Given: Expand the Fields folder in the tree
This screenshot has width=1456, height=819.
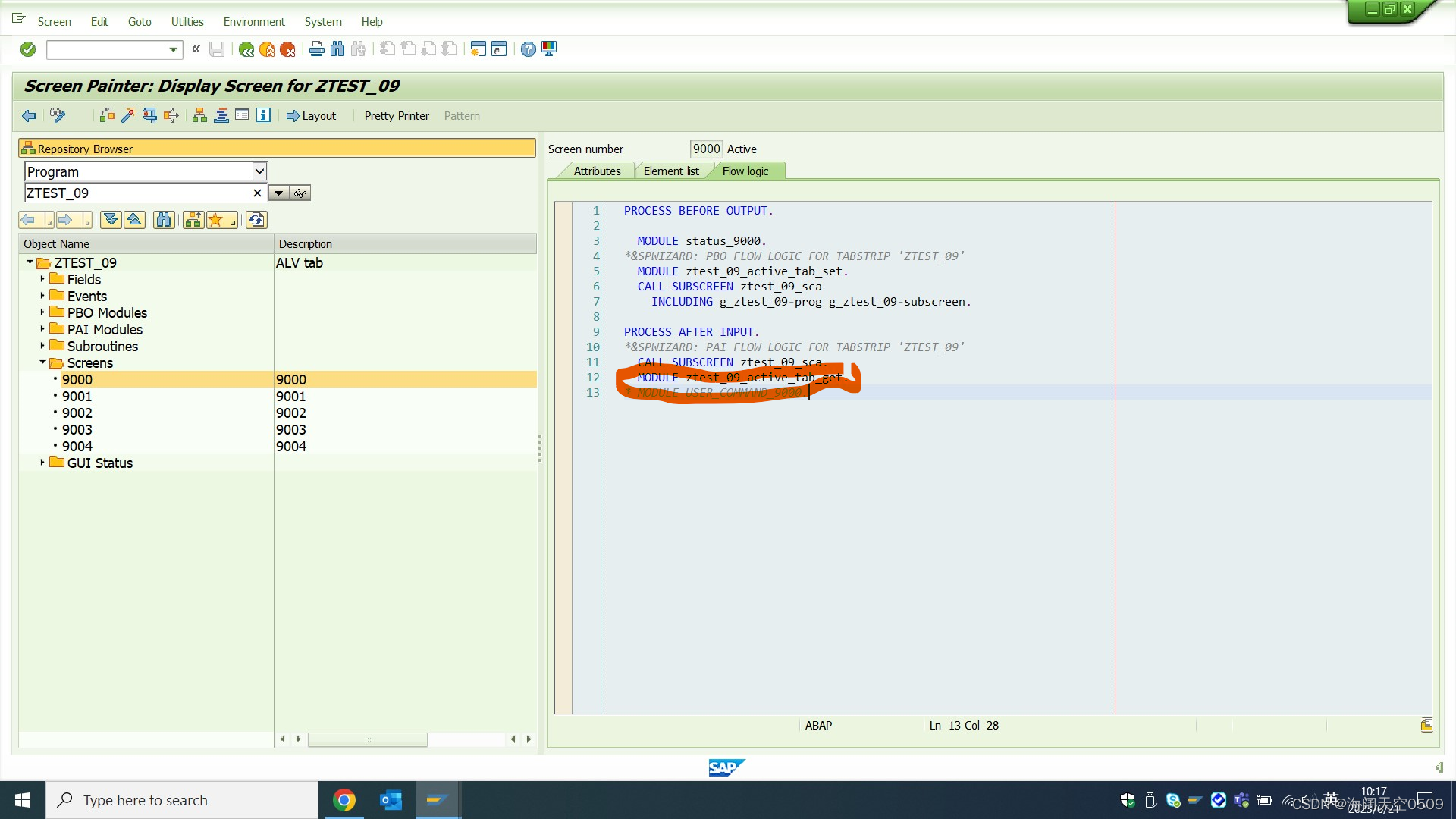Looking at the screenshot, I should (x=42, y=279).
